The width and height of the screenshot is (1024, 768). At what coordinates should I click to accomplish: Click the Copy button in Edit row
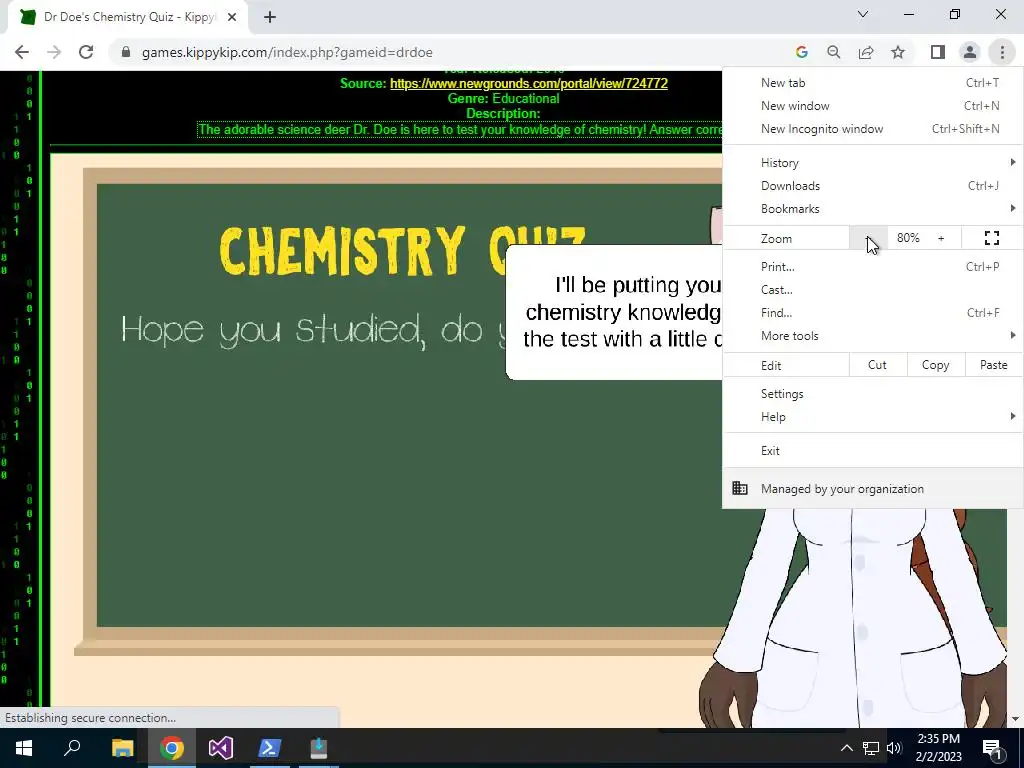point(936,365)
